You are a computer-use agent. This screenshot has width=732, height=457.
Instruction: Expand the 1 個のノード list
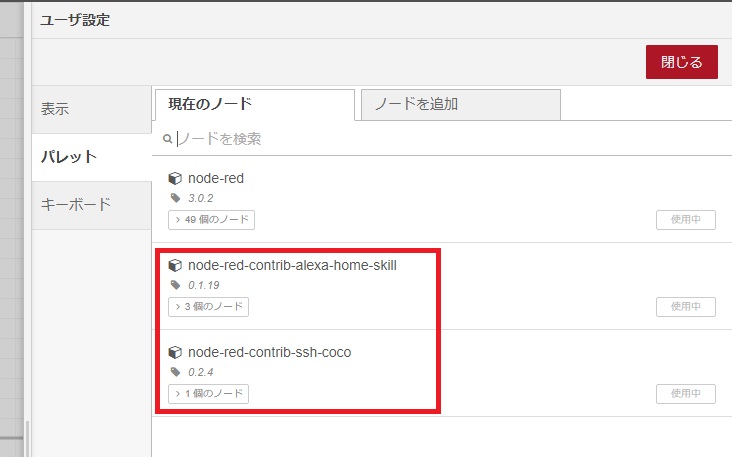pos(208,394)
